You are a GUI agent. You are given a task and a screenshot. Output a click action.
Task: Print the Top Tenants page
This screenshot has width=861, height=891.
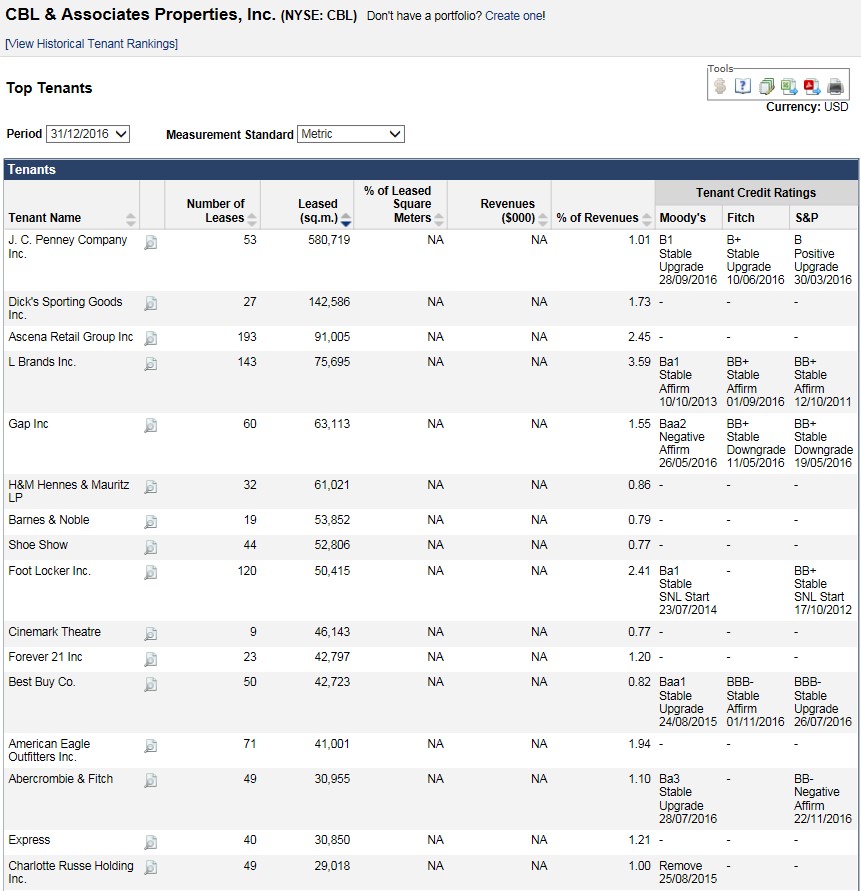[835, 87]
